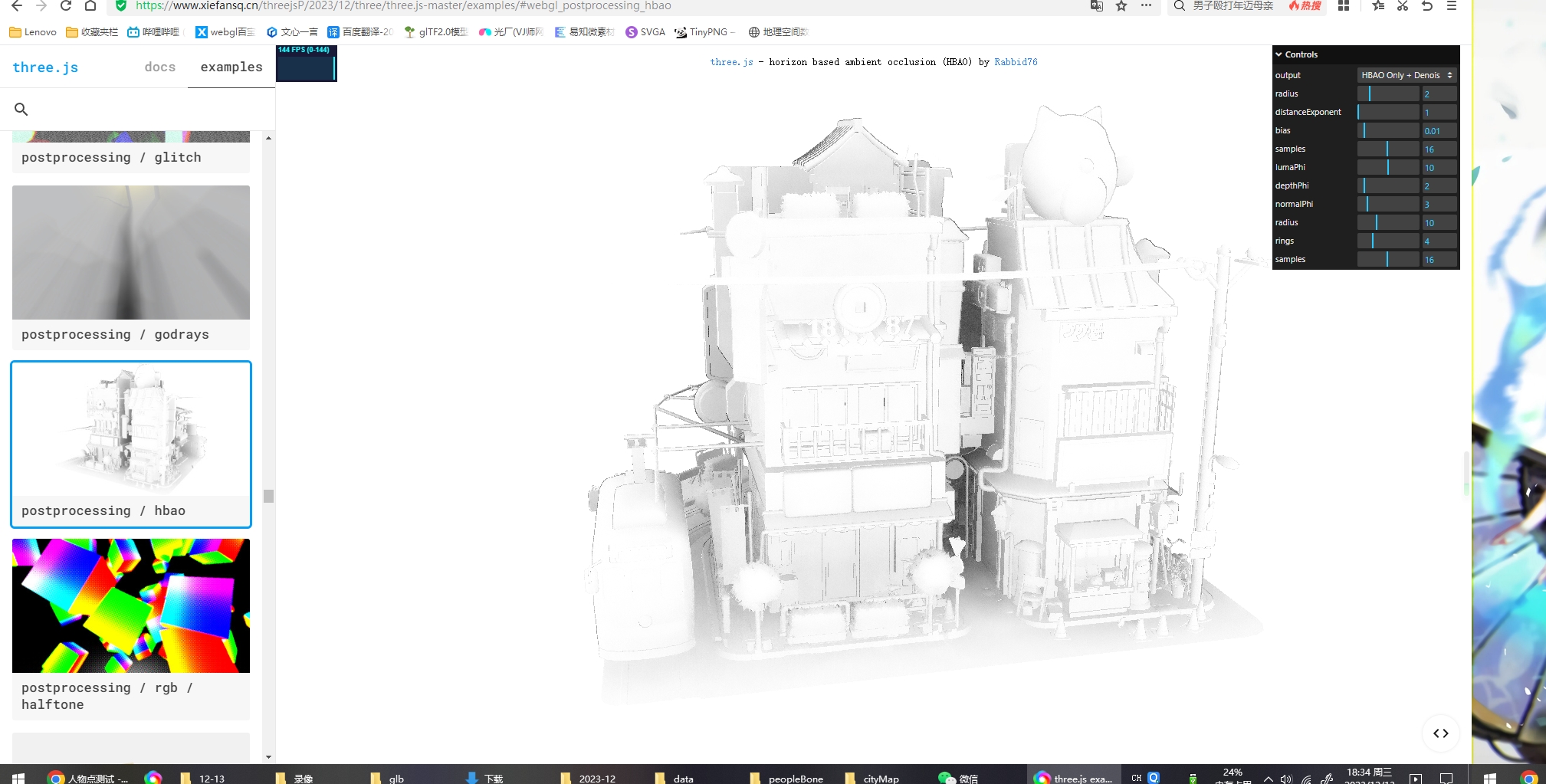Open the three-dot address bar menu
The width and height of the screenshot is (1546, 784).
(x=1146, y=6)
